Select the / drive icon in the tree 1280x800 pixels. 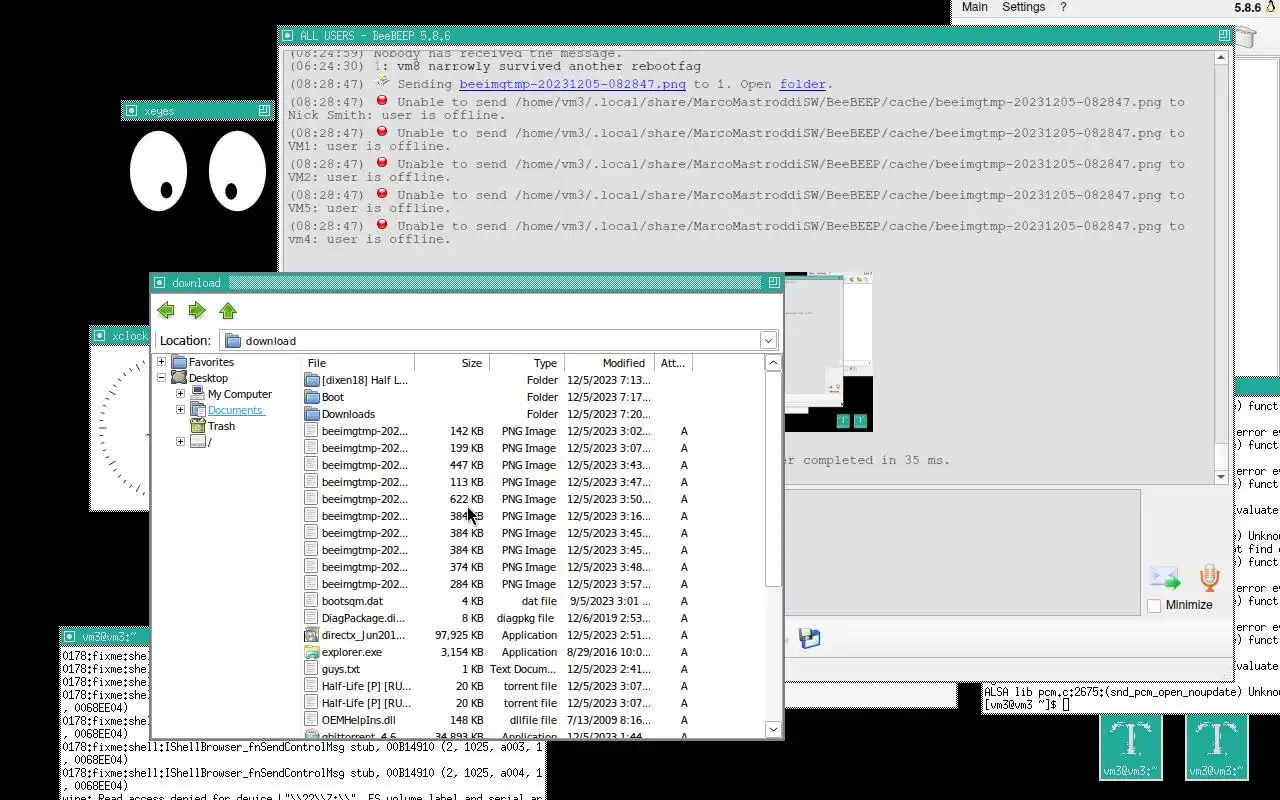[x=198, y=442]
